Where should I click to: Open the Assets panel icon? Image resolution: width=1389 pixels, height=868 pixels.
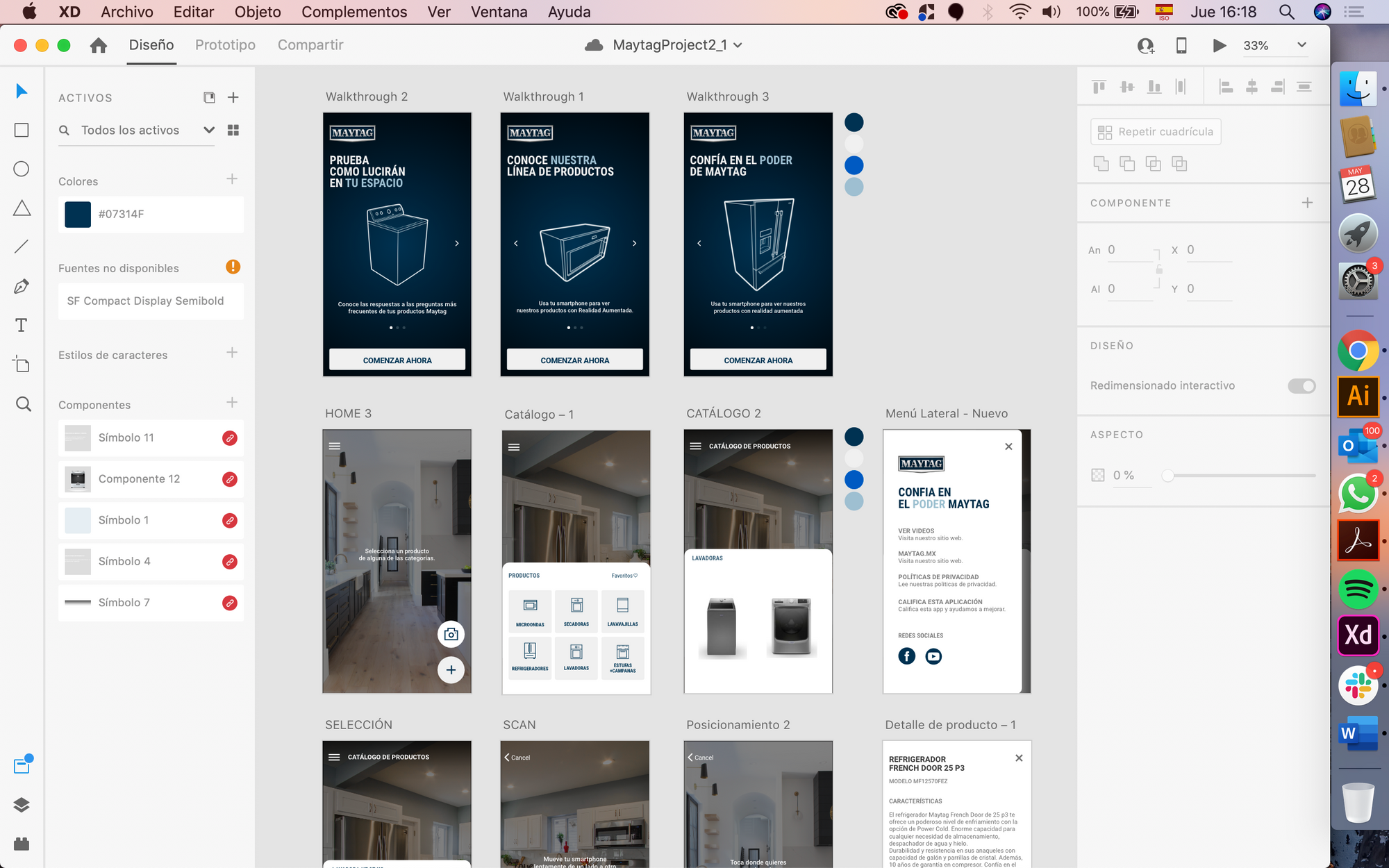(x=22, y=765)
